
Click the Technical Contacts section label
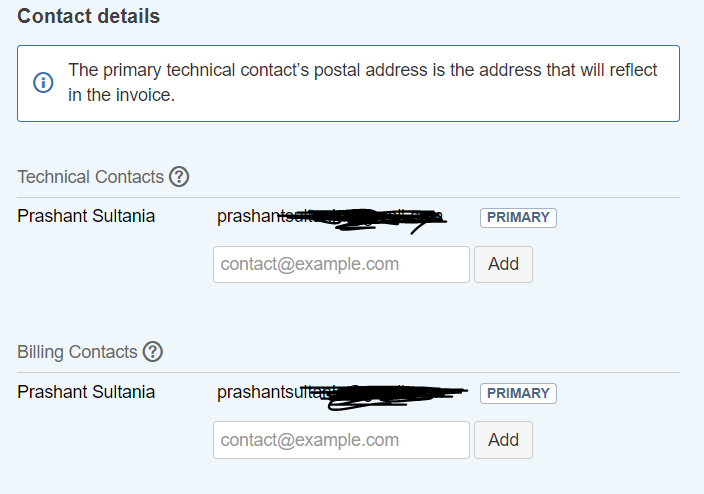pos(91,176)
